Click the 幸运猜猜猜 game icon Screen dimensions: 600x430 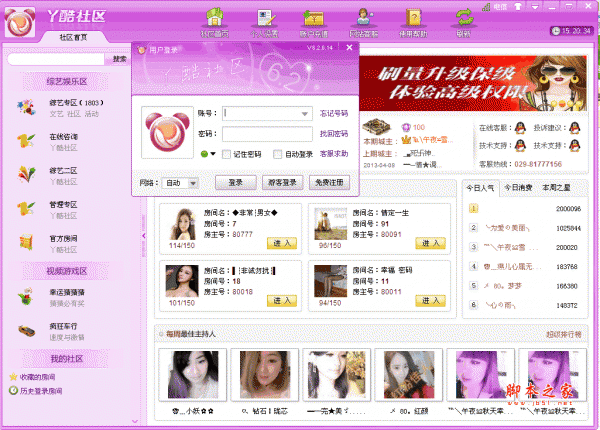[x=26, y=297]
